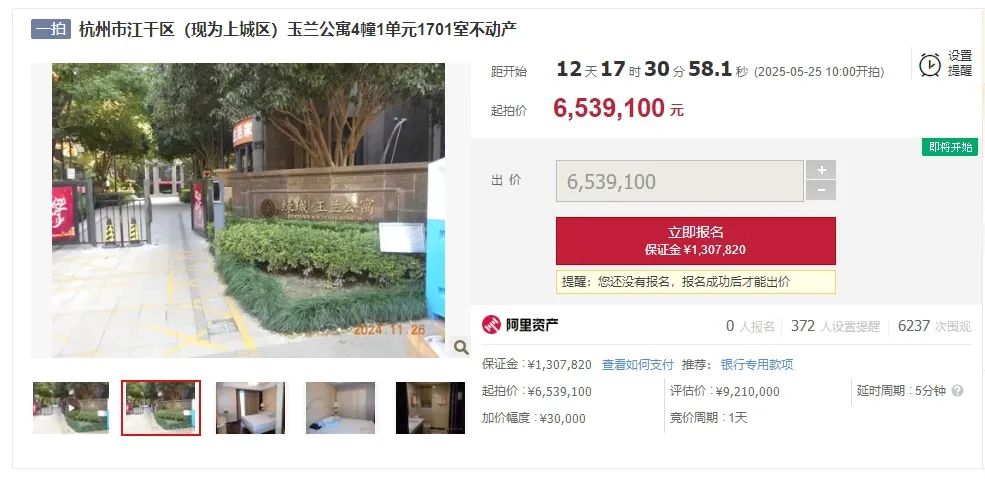Click the 立即报名 button
The height and width of the screenshot is (479, 985).
tap(695, 241)
